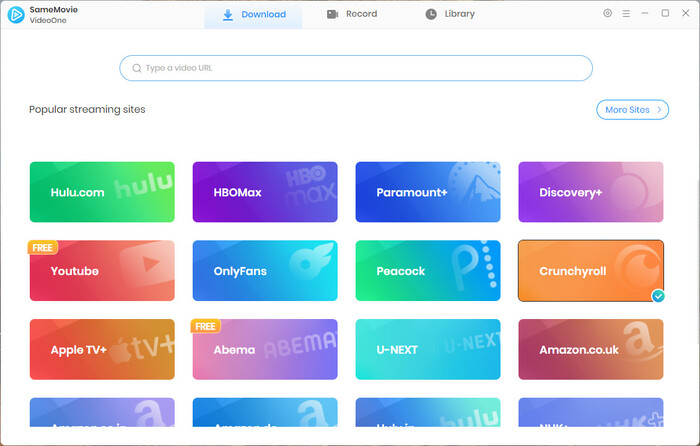Open the OnlyFans site card
The height and width of the screenshot is (446, 700).
tap(265, 271)
